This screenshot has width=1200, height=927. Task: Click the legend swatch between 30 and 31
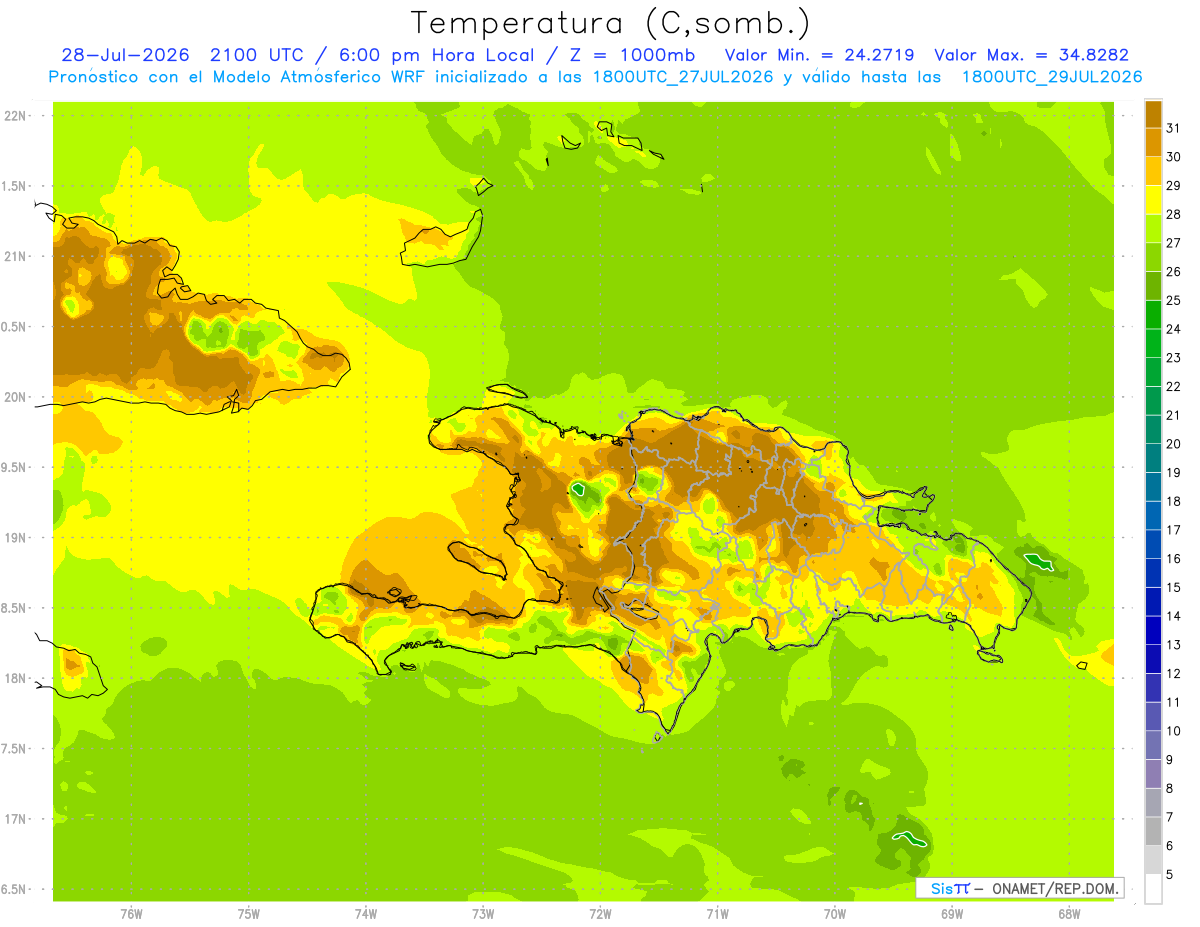1153,142
